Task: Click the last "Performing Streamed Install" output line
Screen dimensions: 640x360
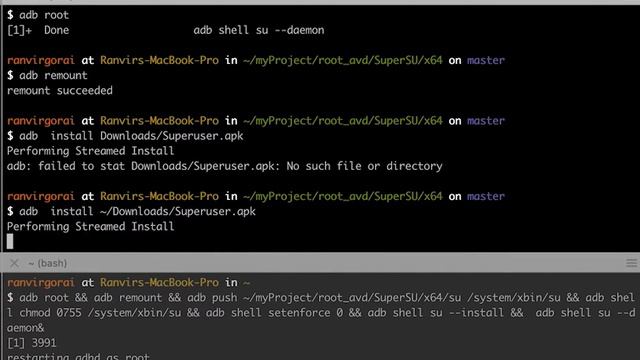Action: tap(91, 227)
